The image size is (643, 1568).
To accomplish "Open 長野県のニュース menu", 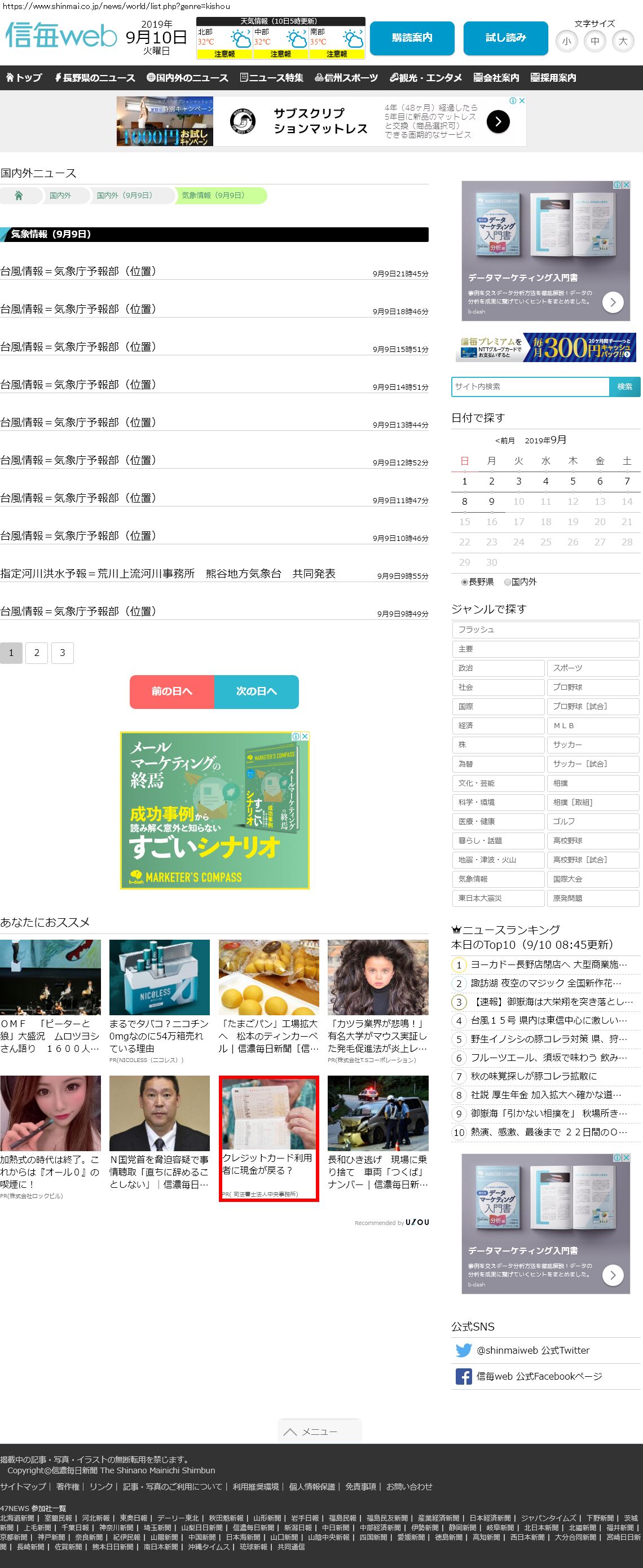I will [x=94, y=78].
